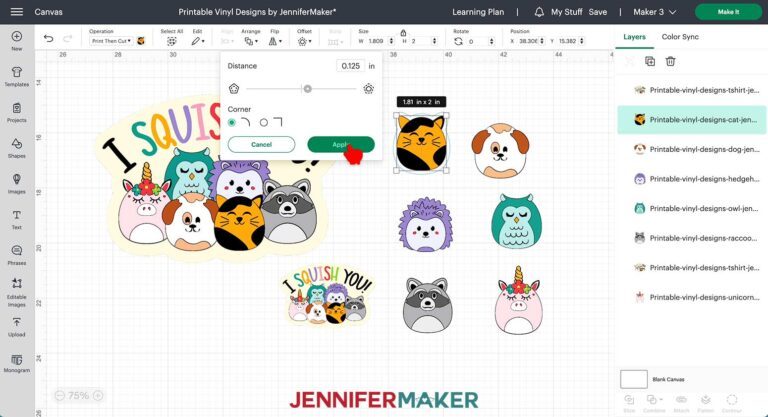Click the standalone teal owl image on canvas

pyautogui.click(x=516, y=221)
